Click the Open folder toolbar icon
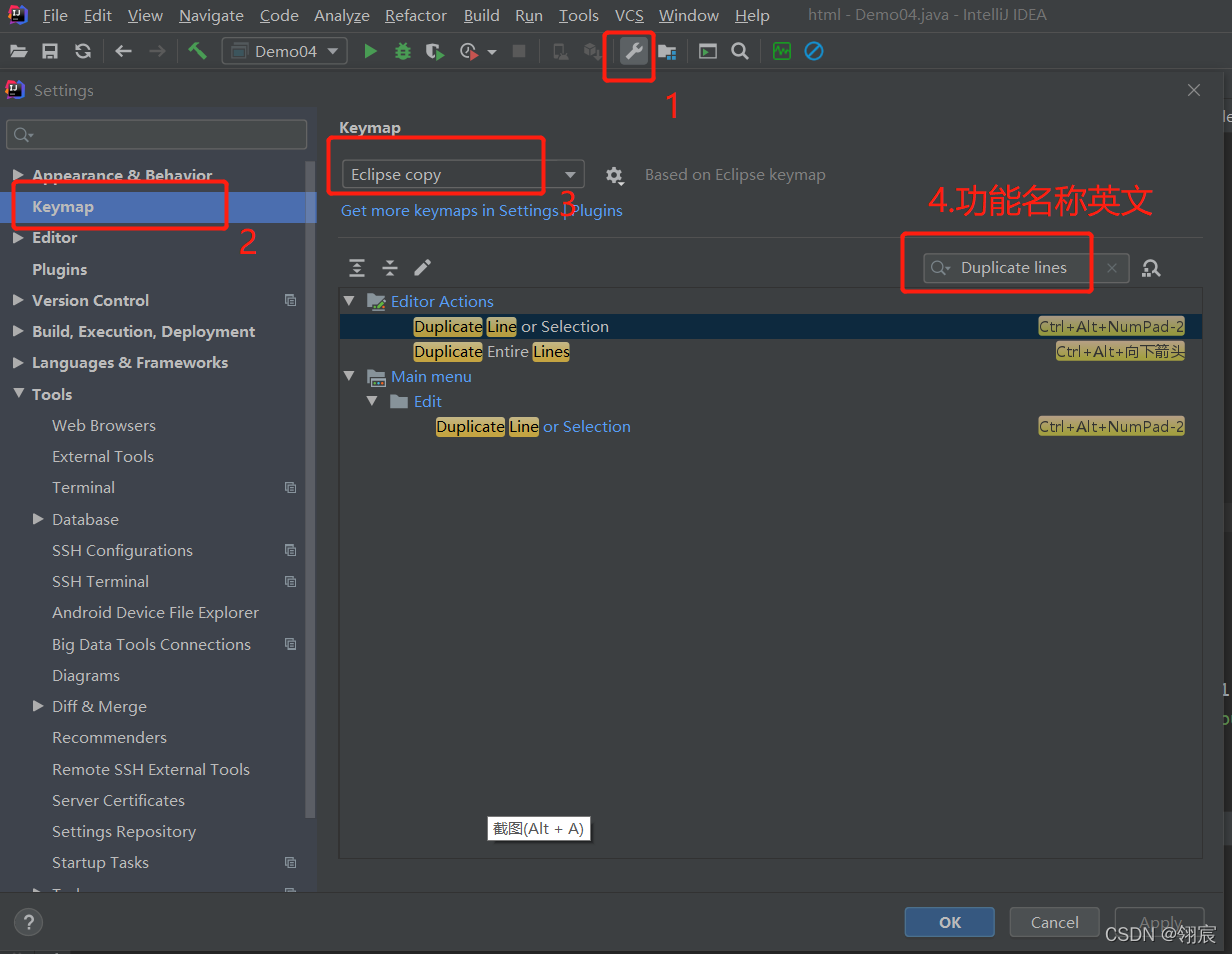Screen dimensions: 1232x954 (x=18, y=51)
